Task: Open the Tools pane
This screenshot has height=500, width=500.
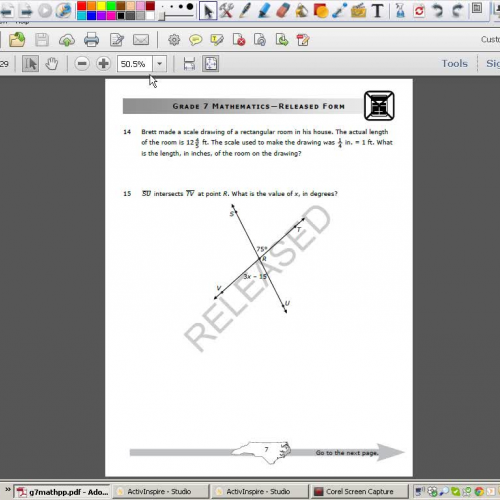Action: pyautogui.click(x=455, y=63)
